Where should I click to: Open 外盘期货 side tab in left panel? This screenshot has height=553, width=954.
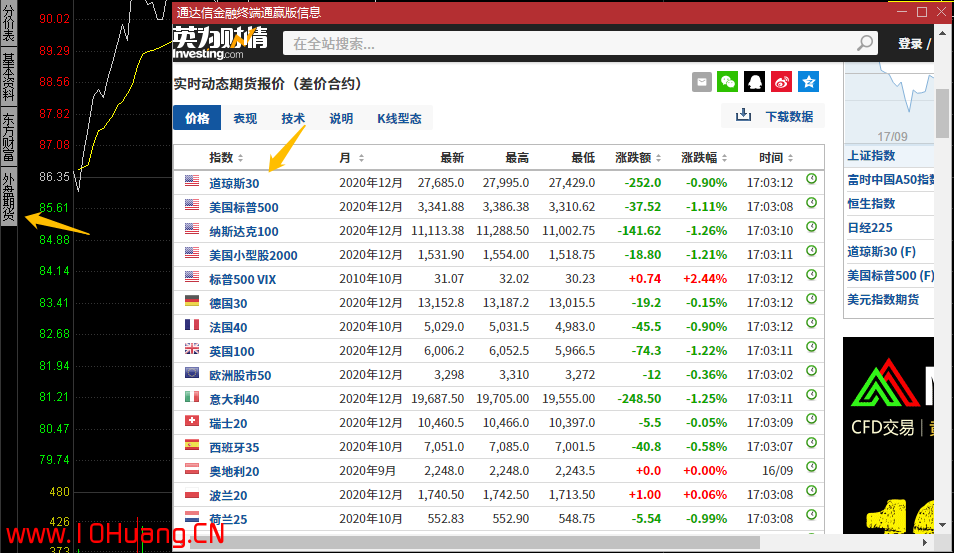click(x=9, y=198)
